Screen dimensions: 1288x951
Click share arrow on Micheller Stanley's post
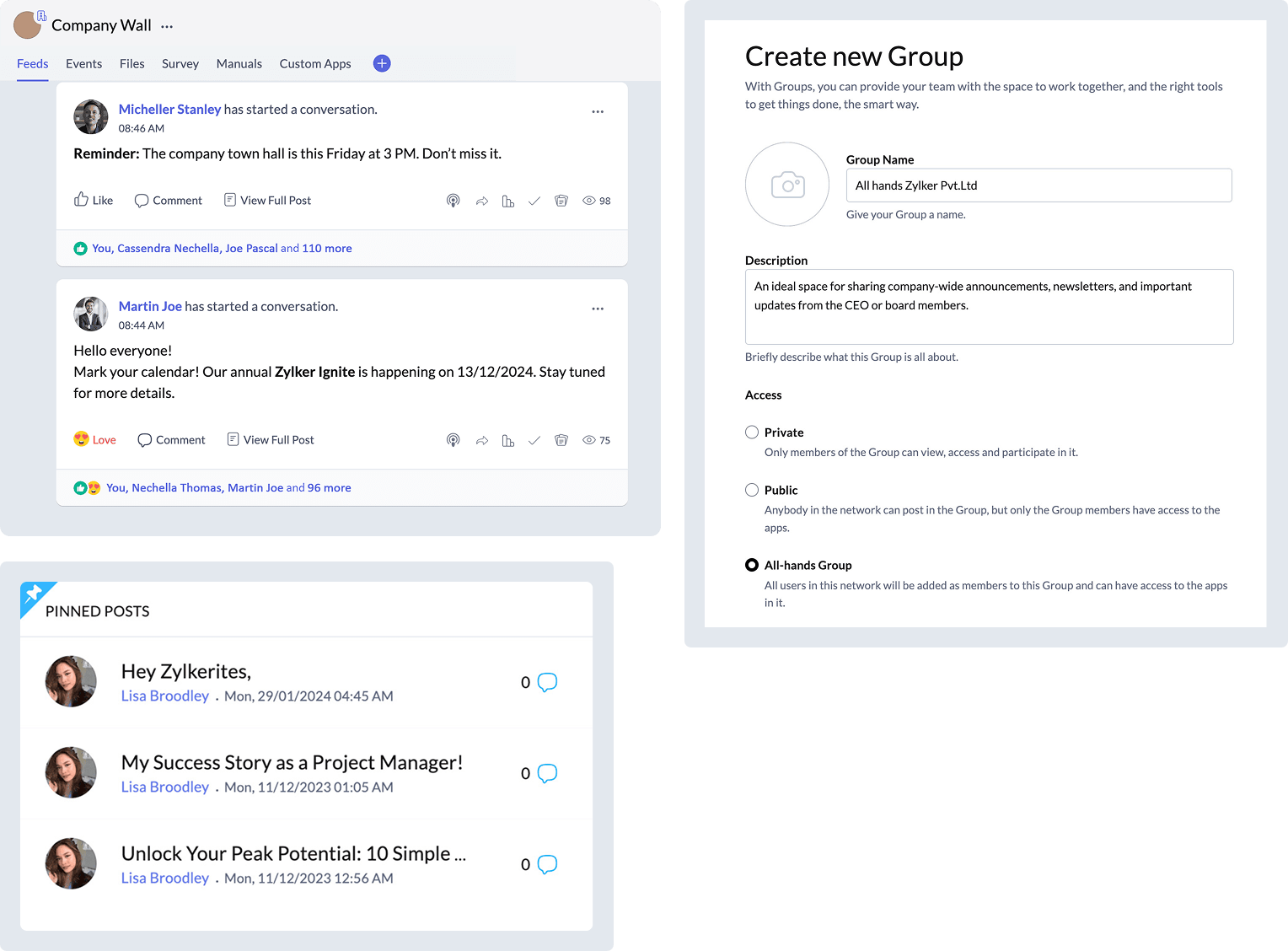point(481,201)
